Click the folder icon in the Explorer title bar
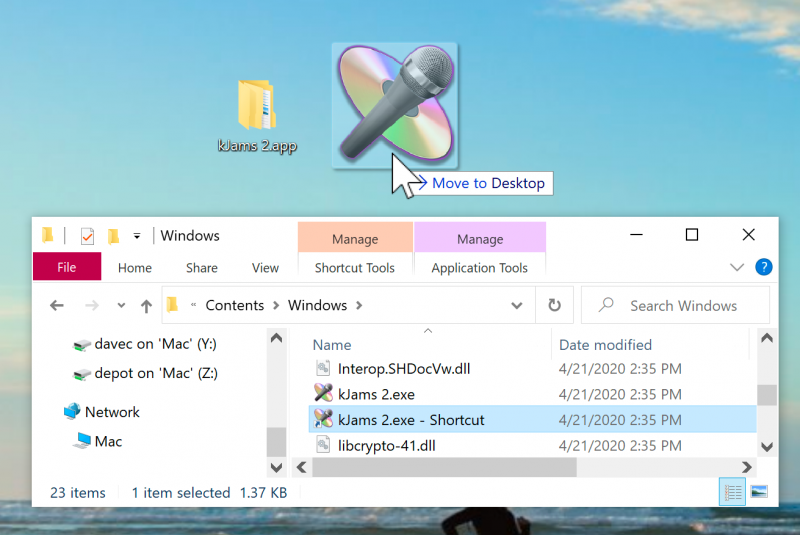This screenshot has height=535, width=800. click(47, 235)
